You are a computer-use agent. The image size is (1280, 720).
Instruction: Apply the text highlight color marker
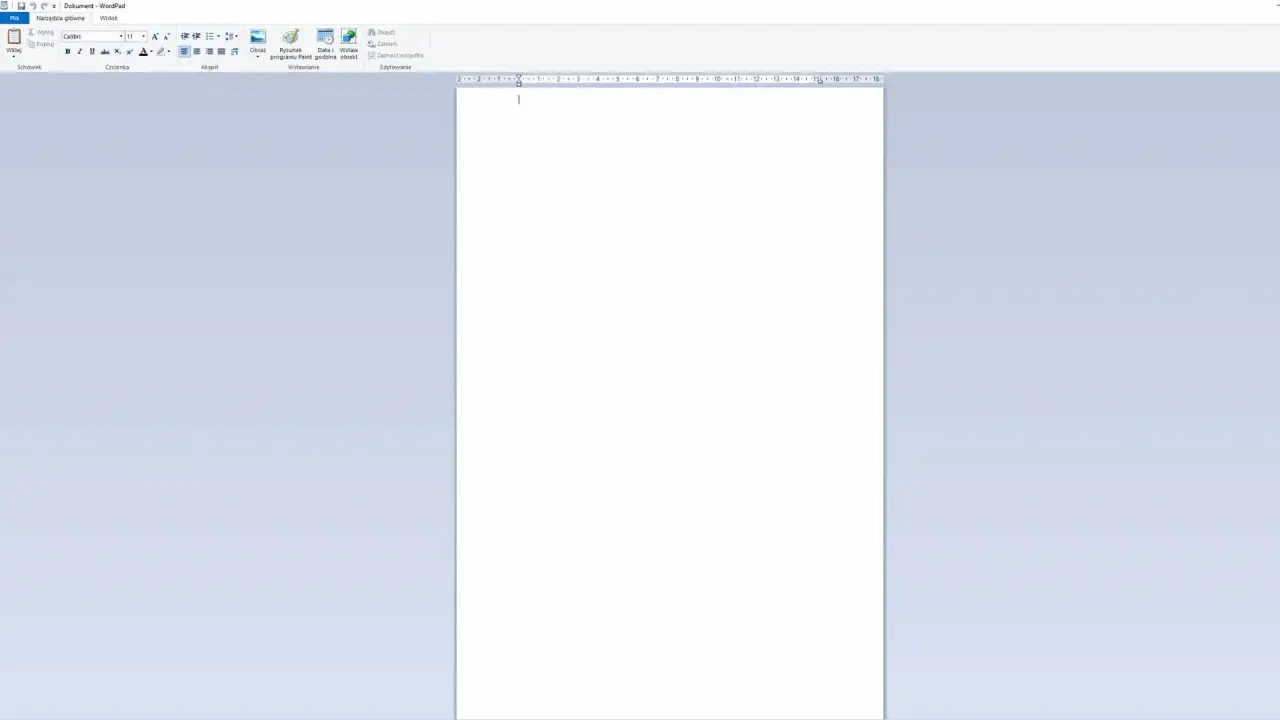(160, 52)
